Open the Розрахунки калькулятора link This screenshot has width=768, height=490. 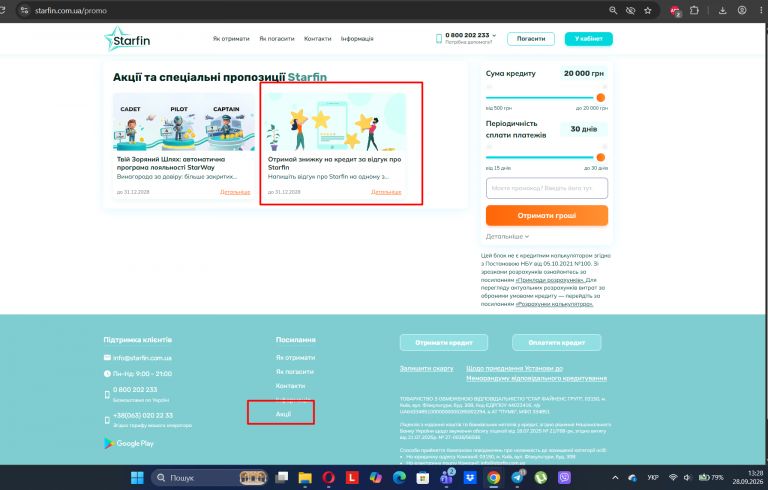click(x=554, y=304)
